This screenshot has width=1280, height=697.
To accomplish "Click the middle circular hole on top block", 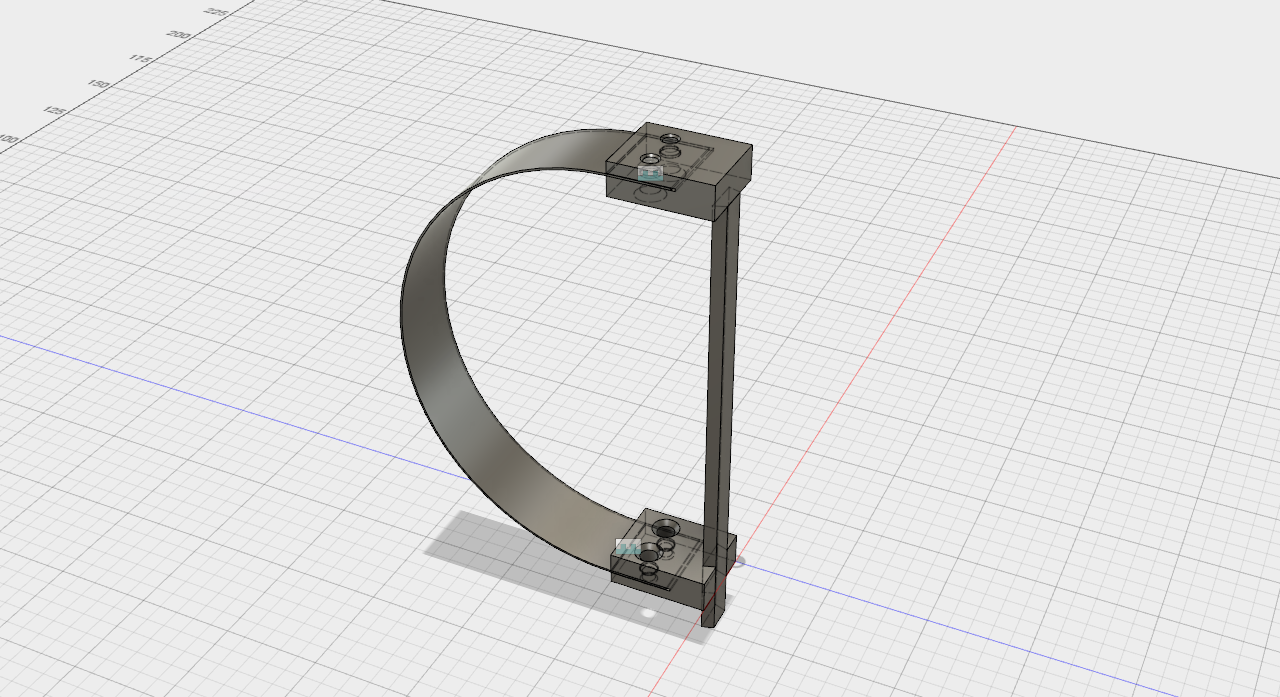I will point(670,152).
